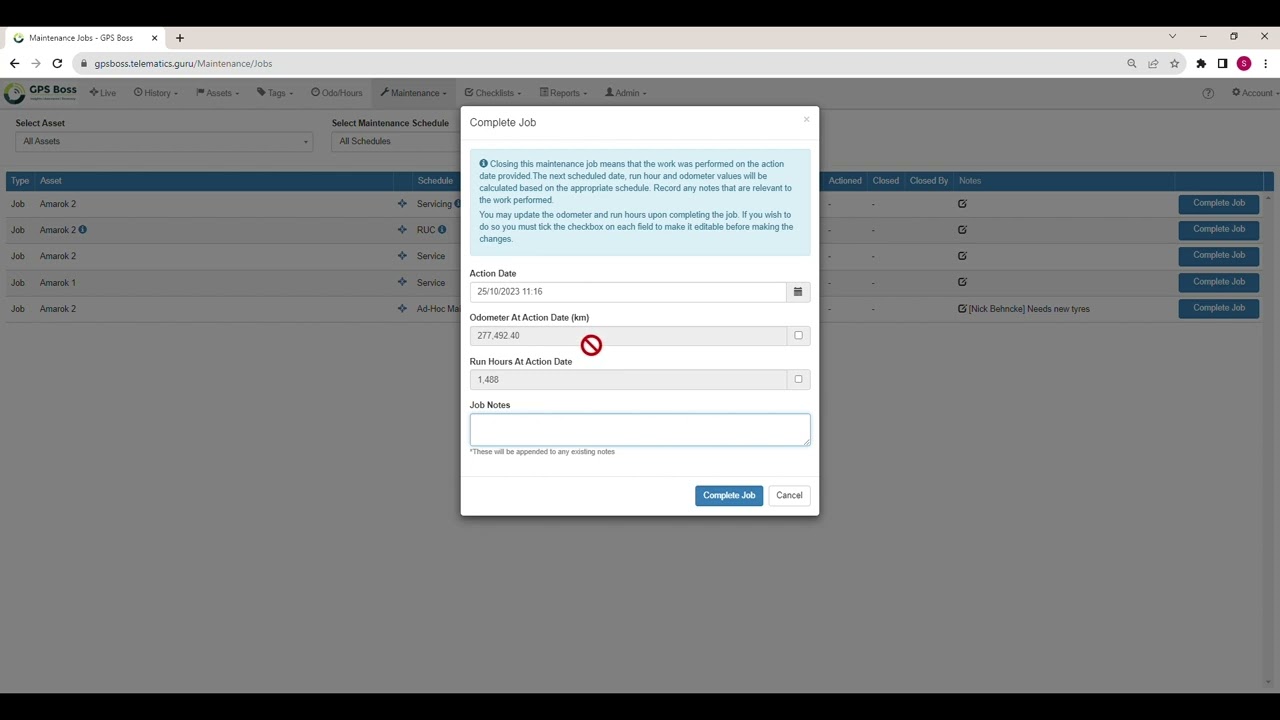Expand the Assets menu
Screen dimensions: 1280x720
(x=217, y=93)
